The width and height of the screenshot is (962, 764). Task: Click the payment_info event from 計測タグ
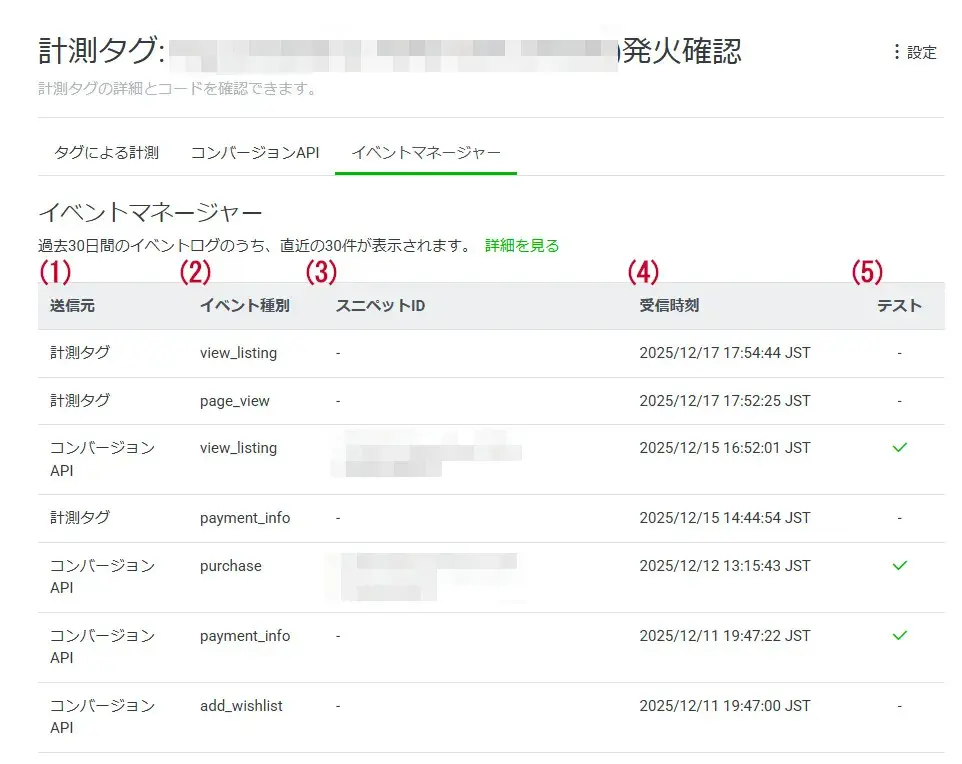coord(245,518)
